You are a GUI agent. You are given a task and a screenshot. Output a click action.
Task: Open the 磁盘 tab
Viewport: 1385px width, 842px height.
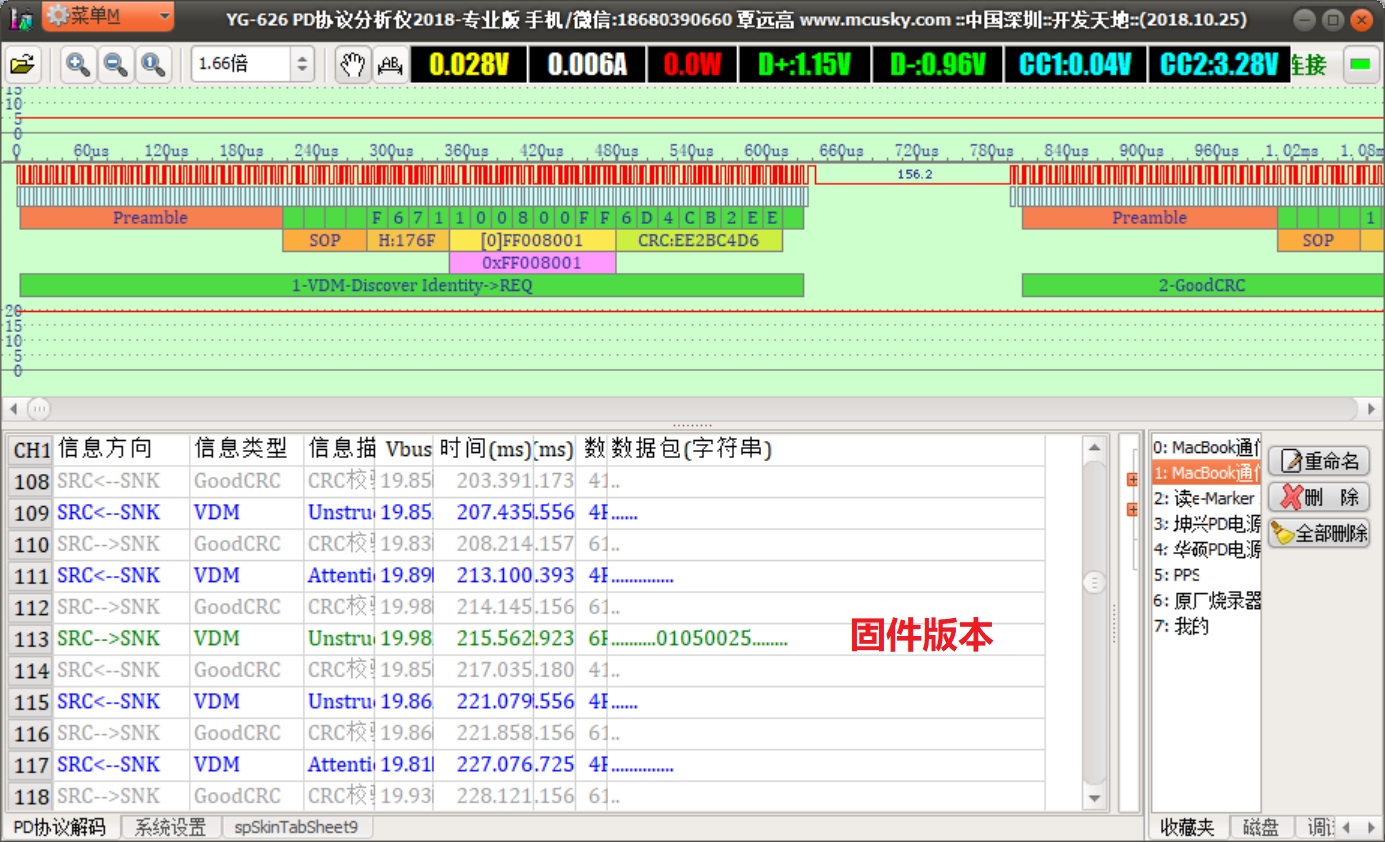click(1261, 828)
